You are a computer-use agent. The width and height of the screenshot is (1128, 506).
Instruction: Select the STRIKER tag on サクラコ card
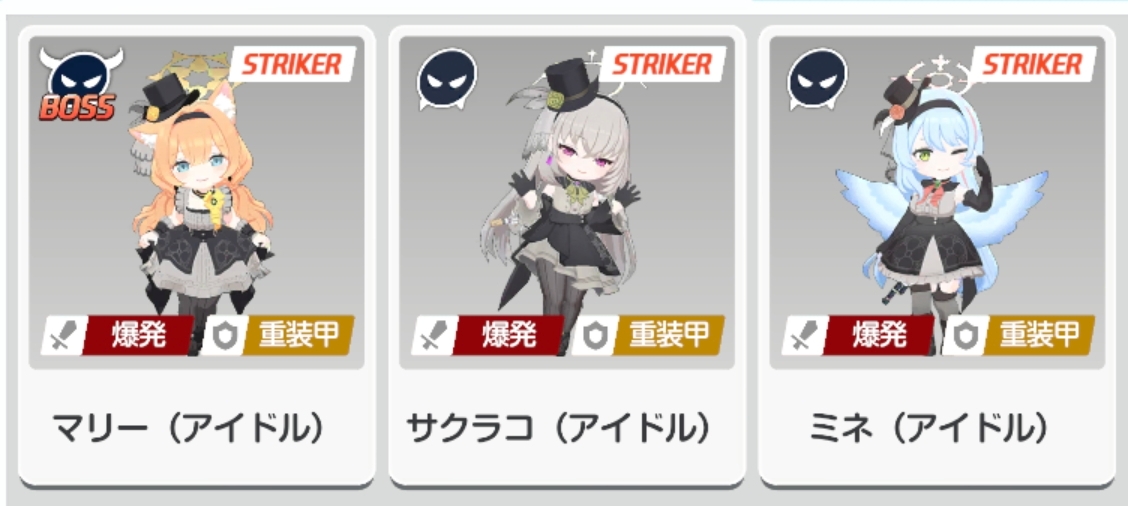663,65
